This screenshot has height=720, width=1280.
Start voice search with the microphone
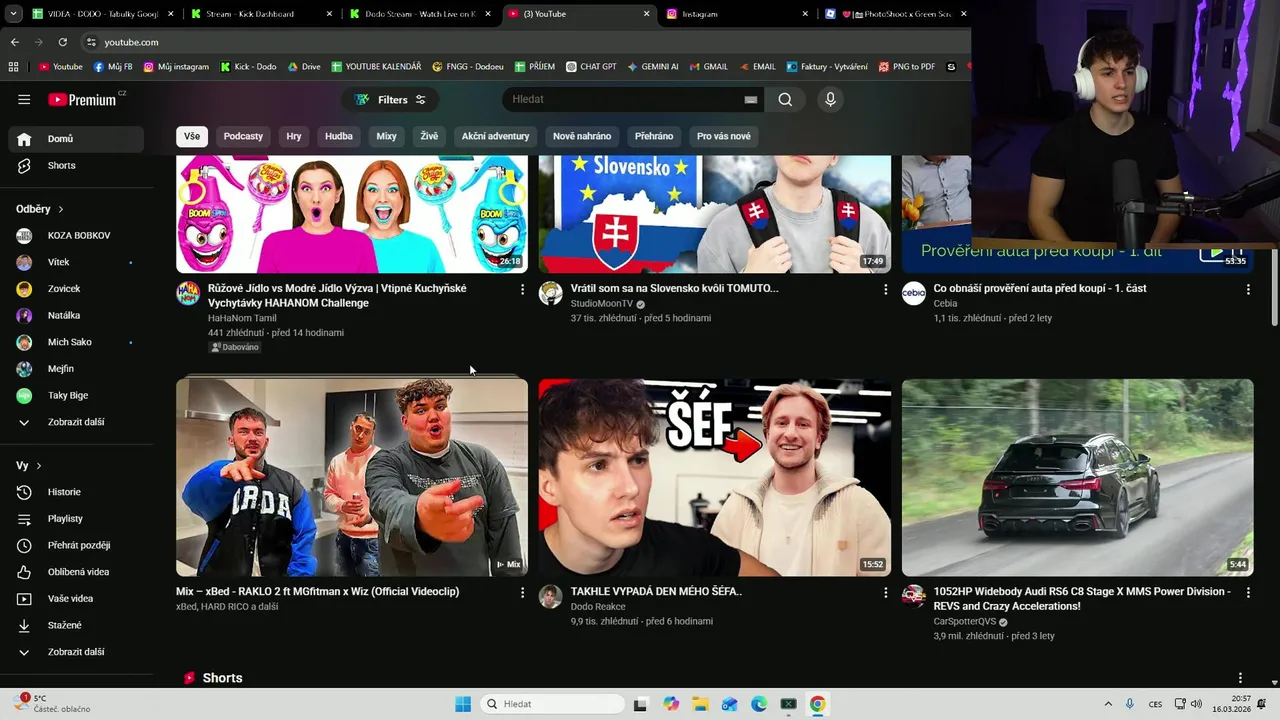pyautogui.click(x=830, y=99)
